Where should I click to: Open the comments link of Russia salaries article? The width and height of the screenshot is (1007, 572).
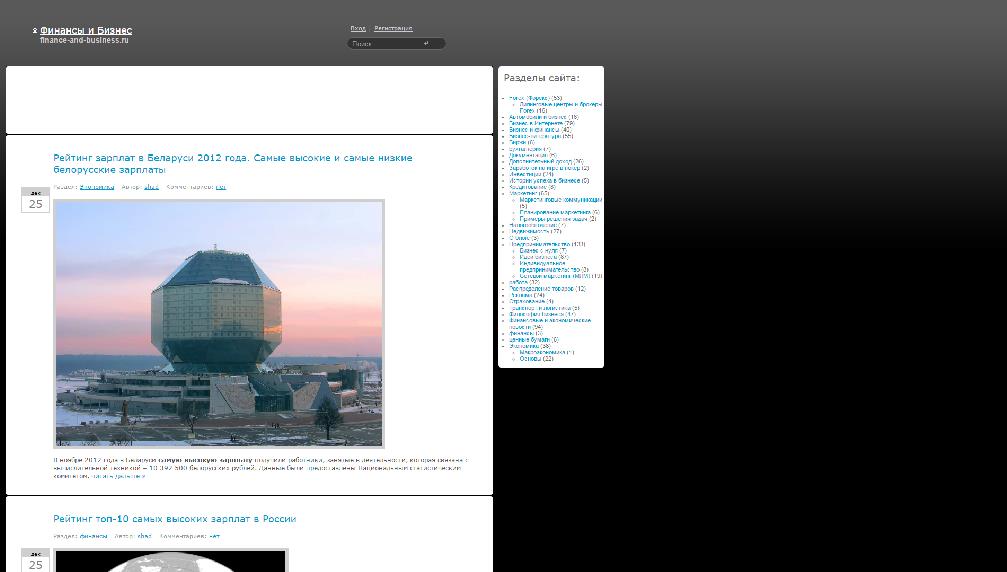click(x=215, y=536)
